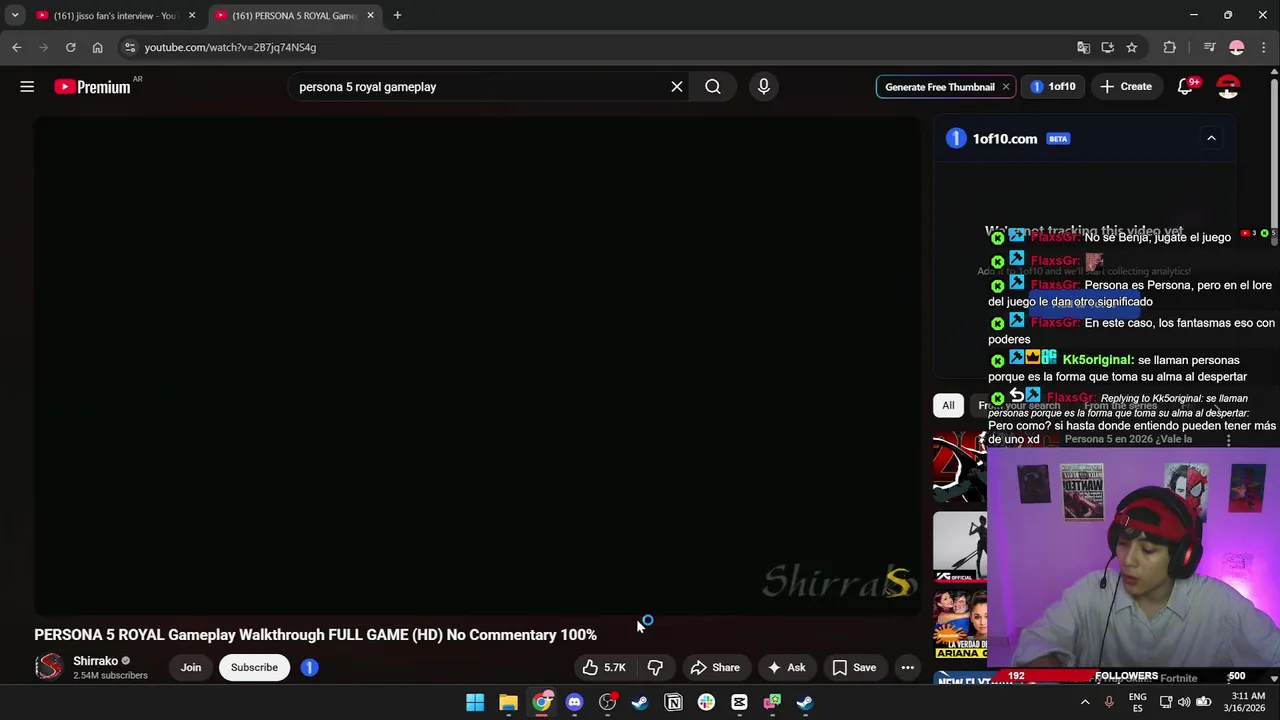This screenshot has width=1280, height=720.
Task: Open the ENG ES language switcher
Action: coord(1138,703)
